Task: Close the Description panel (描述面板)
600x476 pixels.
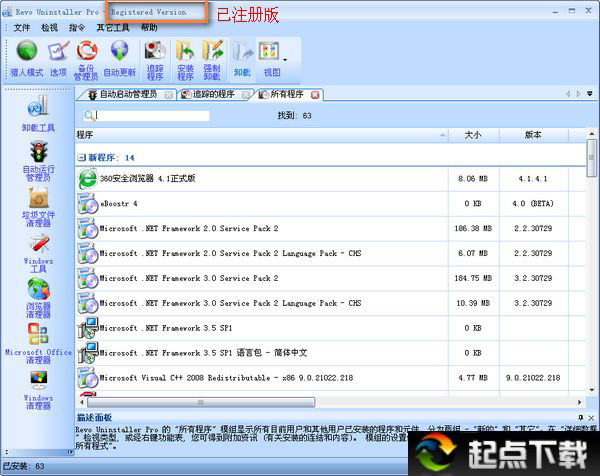Action: click(591, 418)
